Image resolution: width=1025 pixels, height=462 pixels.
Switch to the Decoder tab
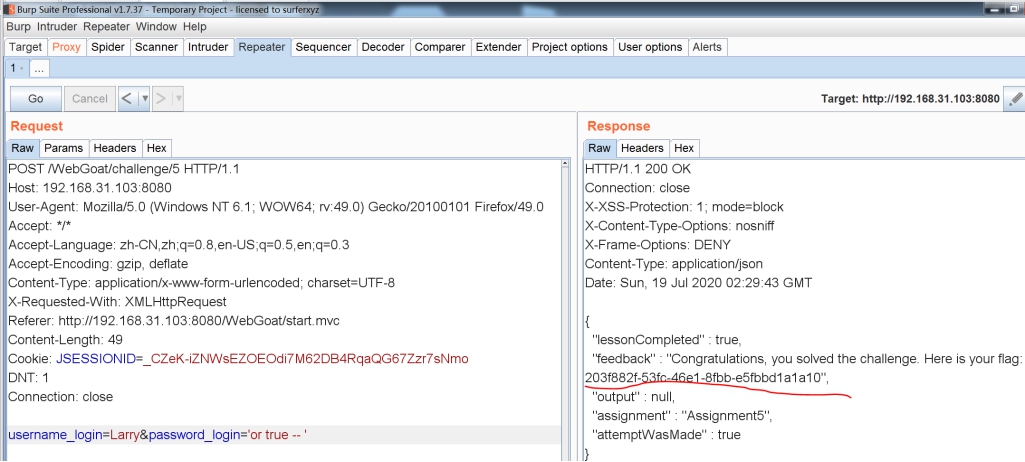click(x=383, y=47)
